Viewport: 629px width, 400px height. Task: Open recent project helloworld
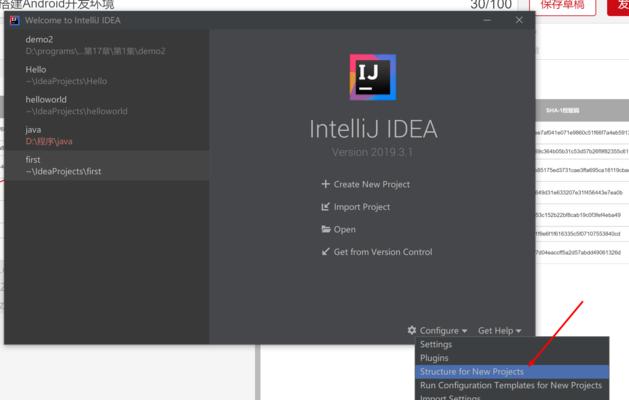pos(107,105)
